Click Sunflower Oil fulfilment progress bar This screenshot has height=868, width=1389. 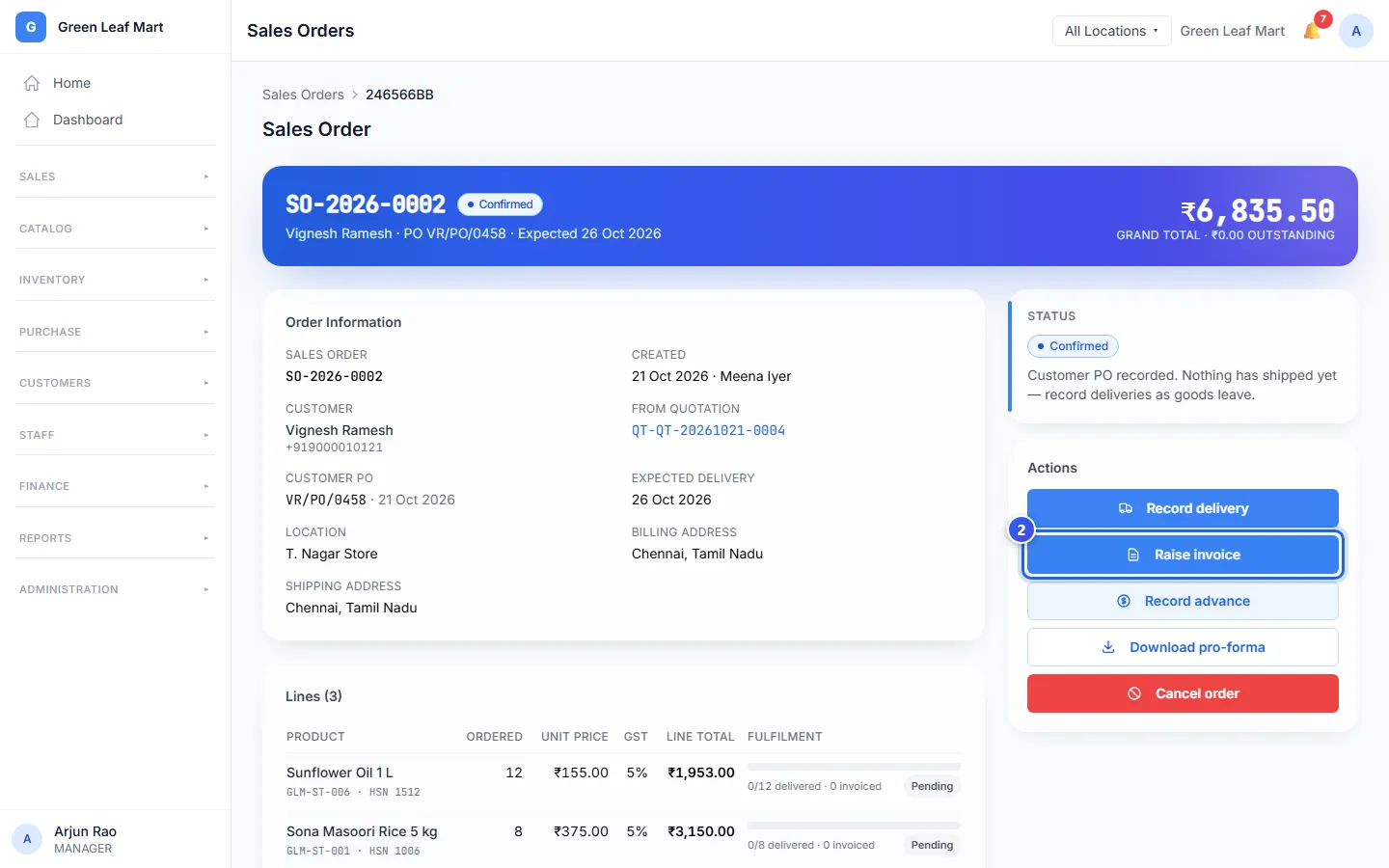coord(854,767)
